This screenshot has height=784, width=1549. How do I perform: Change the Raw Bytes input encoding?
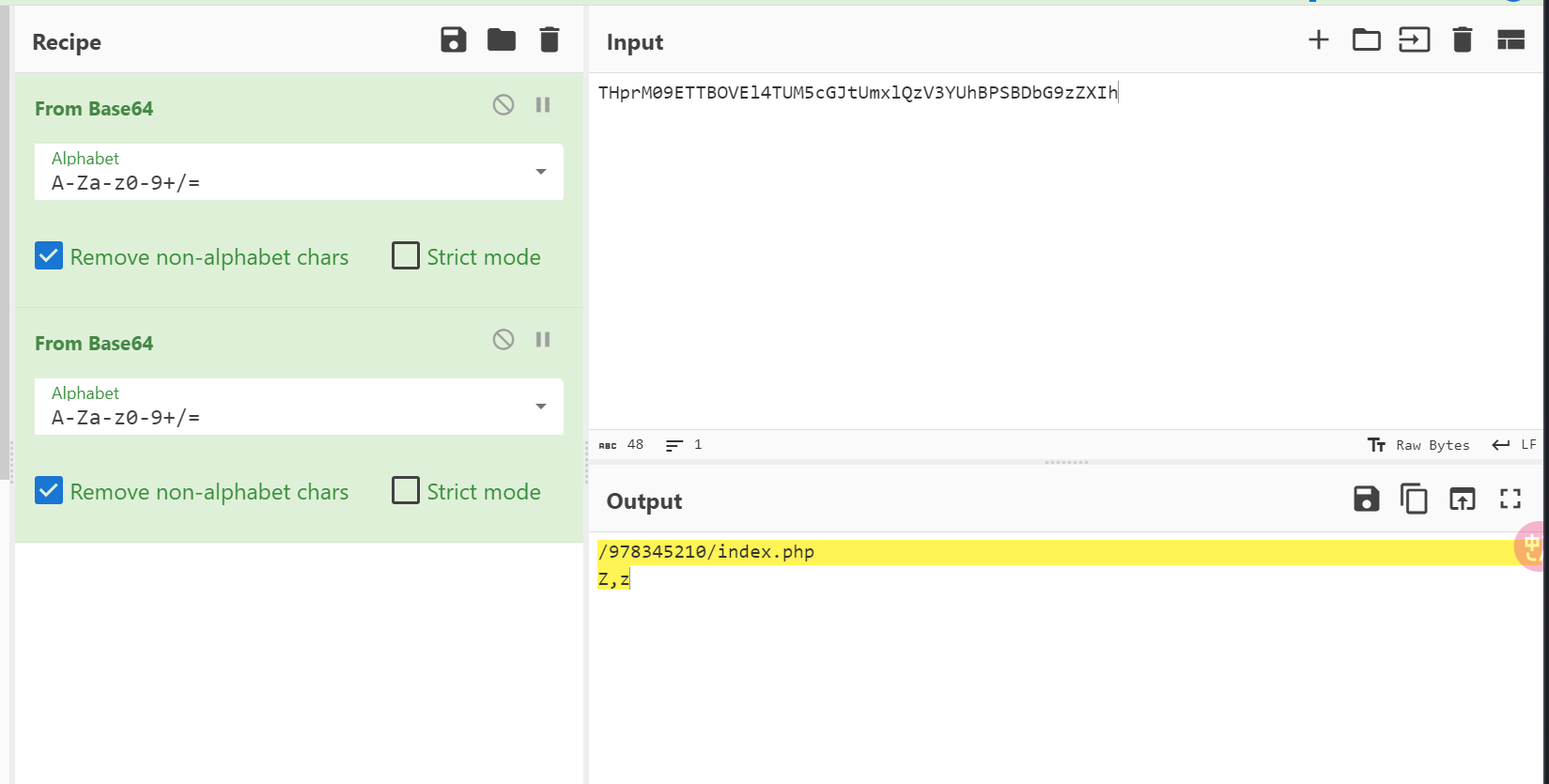(x=1418, y=445)
